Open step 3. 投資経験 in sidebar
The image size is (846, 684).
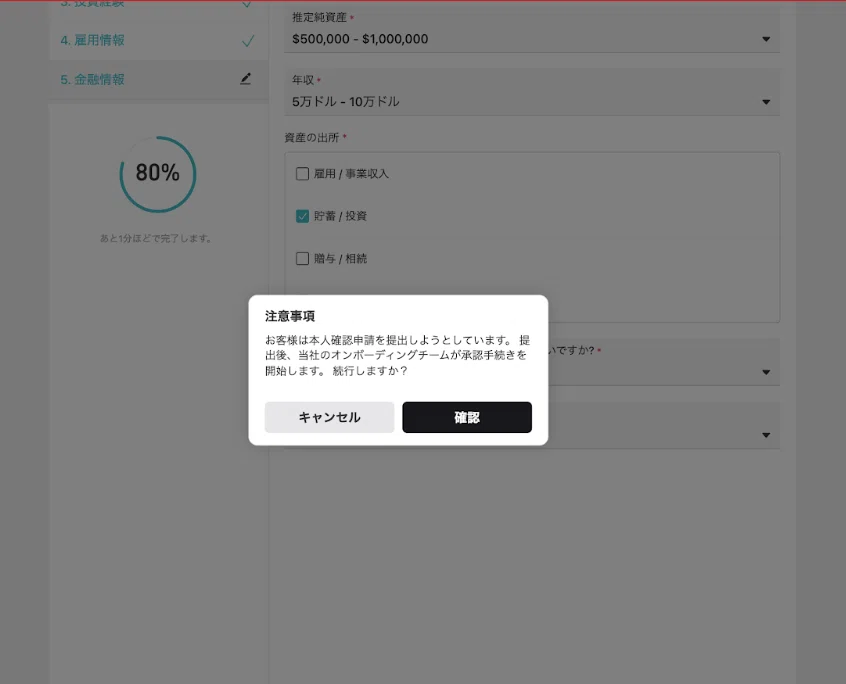click(x=93, y=4)
